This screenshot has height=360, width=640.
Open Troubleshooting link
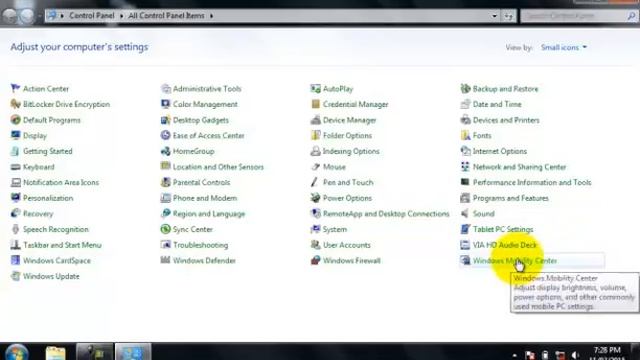coord(200,245)
